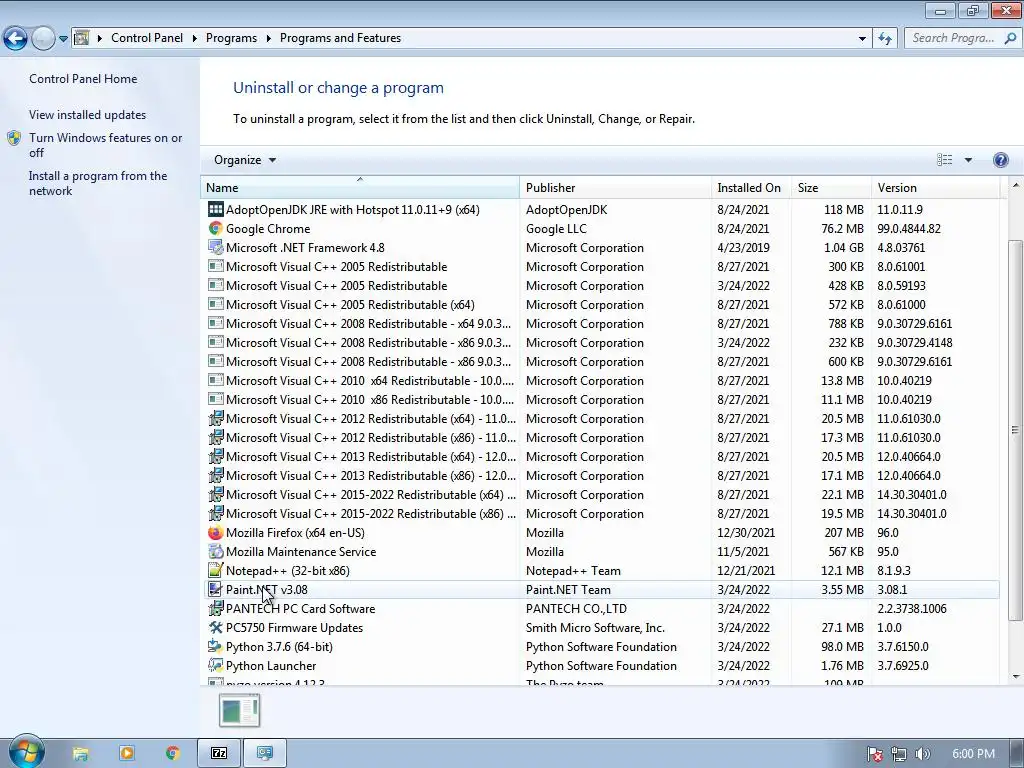Open Windows Explorer from taskbar
Screen dimensions: 1024x768
tap(80, 754)
